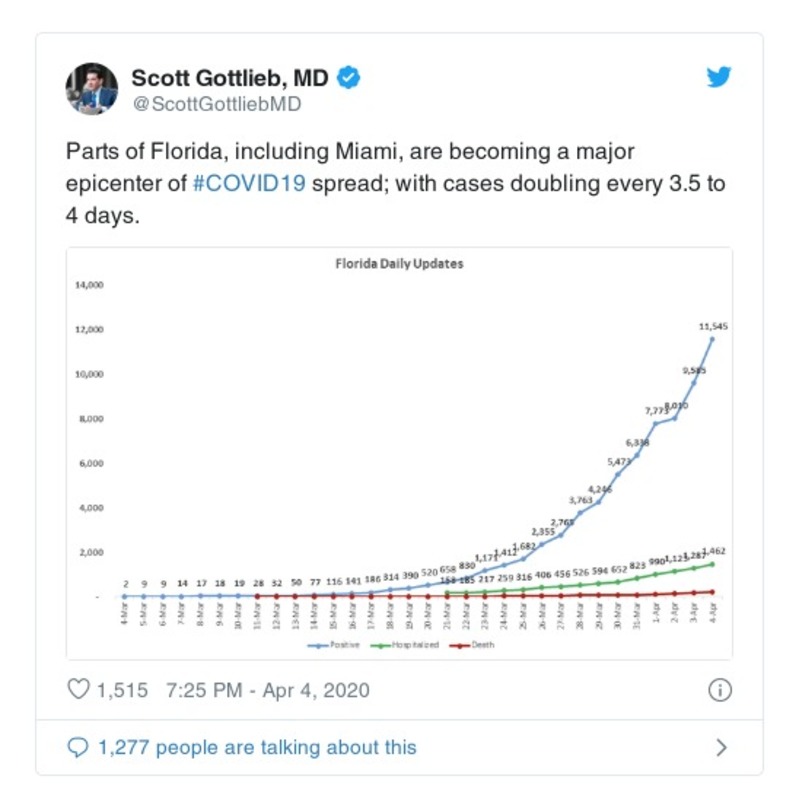The height and width of the screenshot is (811, 799).
Task: Click the blue verified badge
Action: [348, 78]
